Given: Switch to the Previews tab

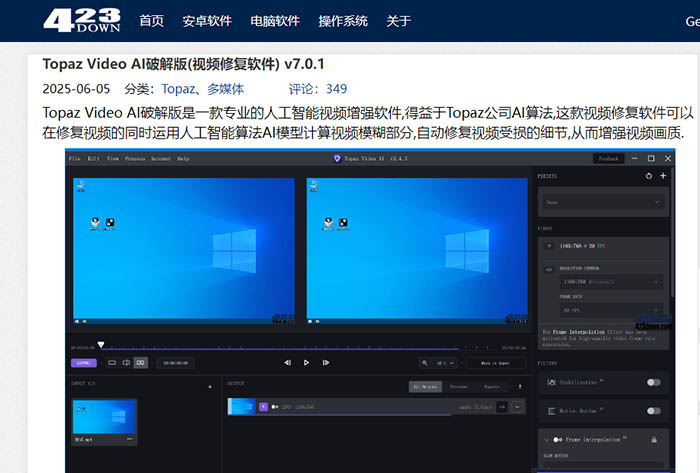Looking at the screenshot, I should (458, 387).
